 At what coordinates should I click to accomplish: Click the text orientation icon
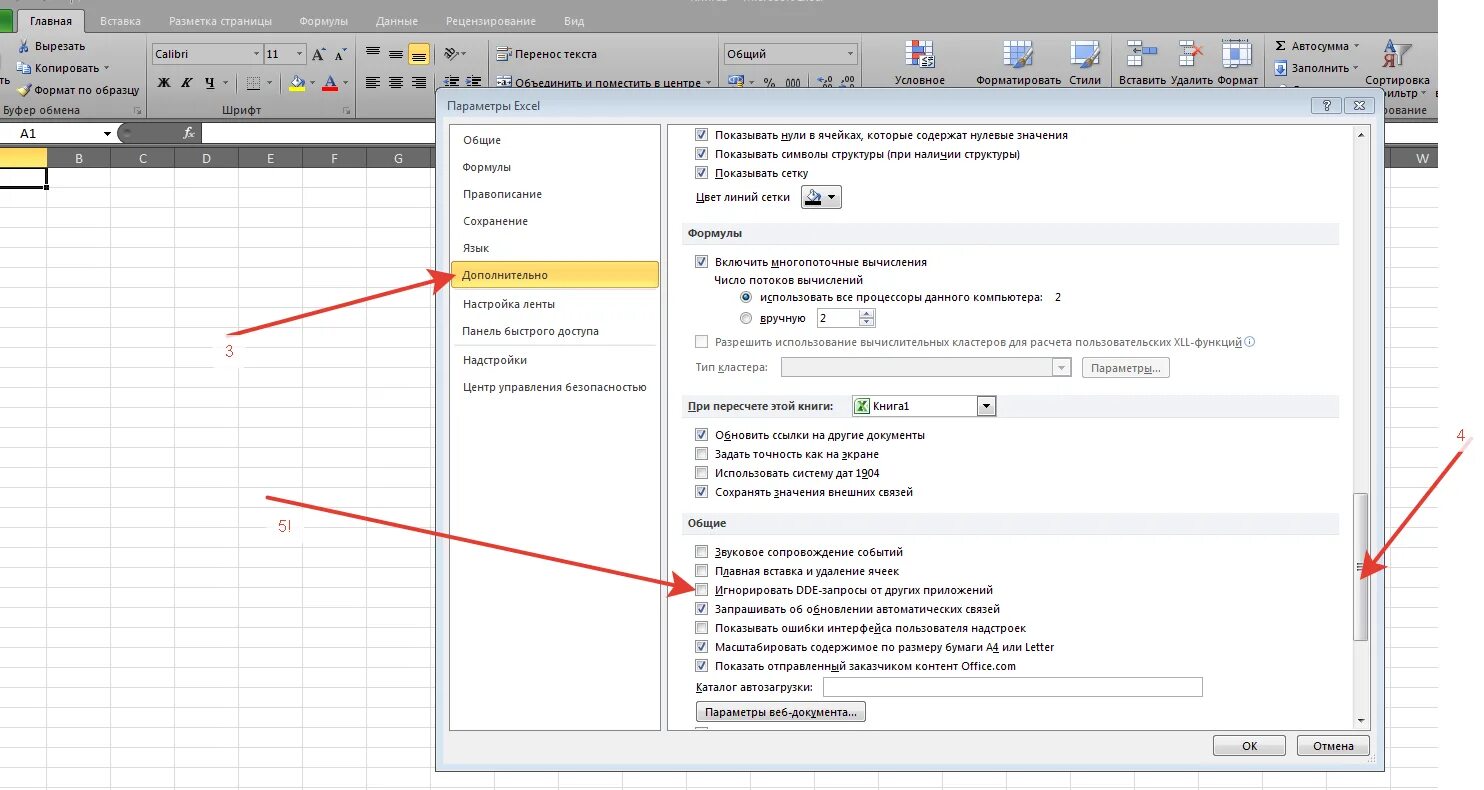pyautogui.click(x=451, y=54)
